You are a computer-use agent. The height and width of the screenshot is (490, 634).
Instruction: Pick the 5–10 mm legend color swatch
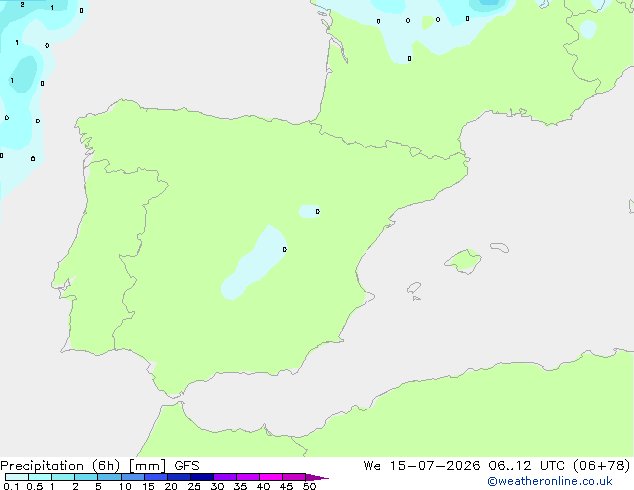pyautogui.click(x=110, y=477)
